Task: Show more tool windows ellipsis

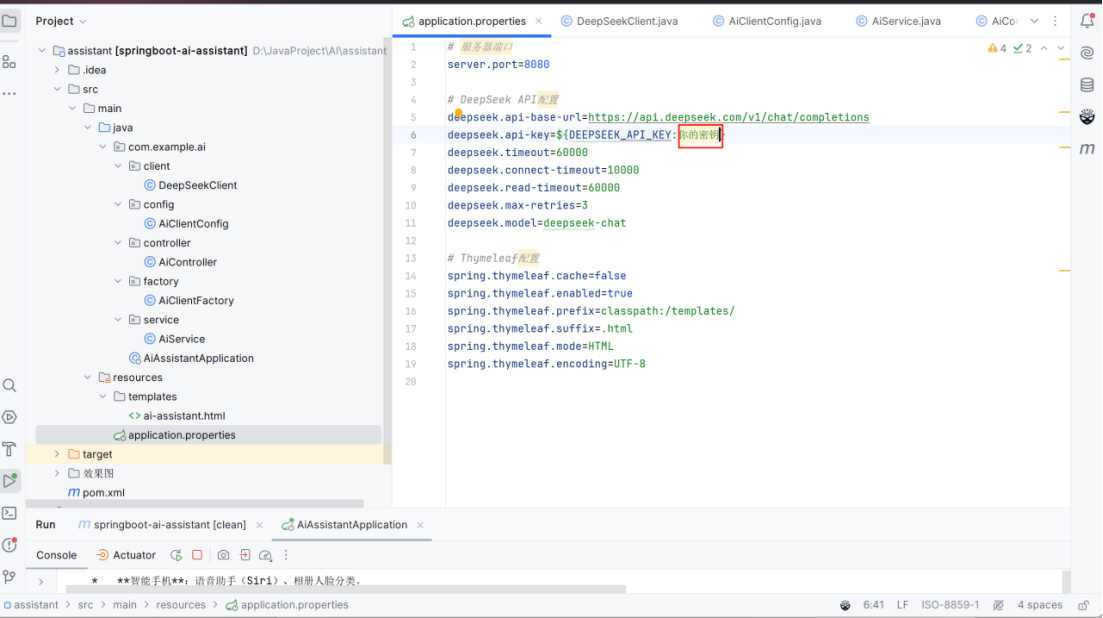Action: tap(10, 93)
